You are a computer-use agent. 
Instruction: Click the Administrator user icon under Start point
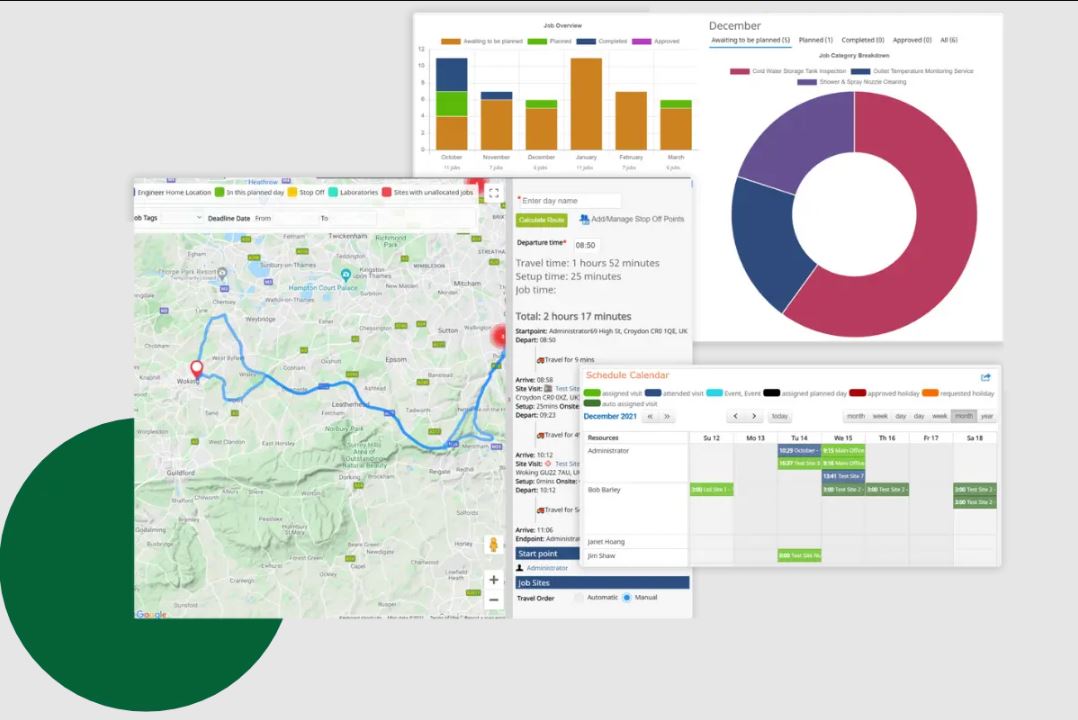(x=520, y=568)
